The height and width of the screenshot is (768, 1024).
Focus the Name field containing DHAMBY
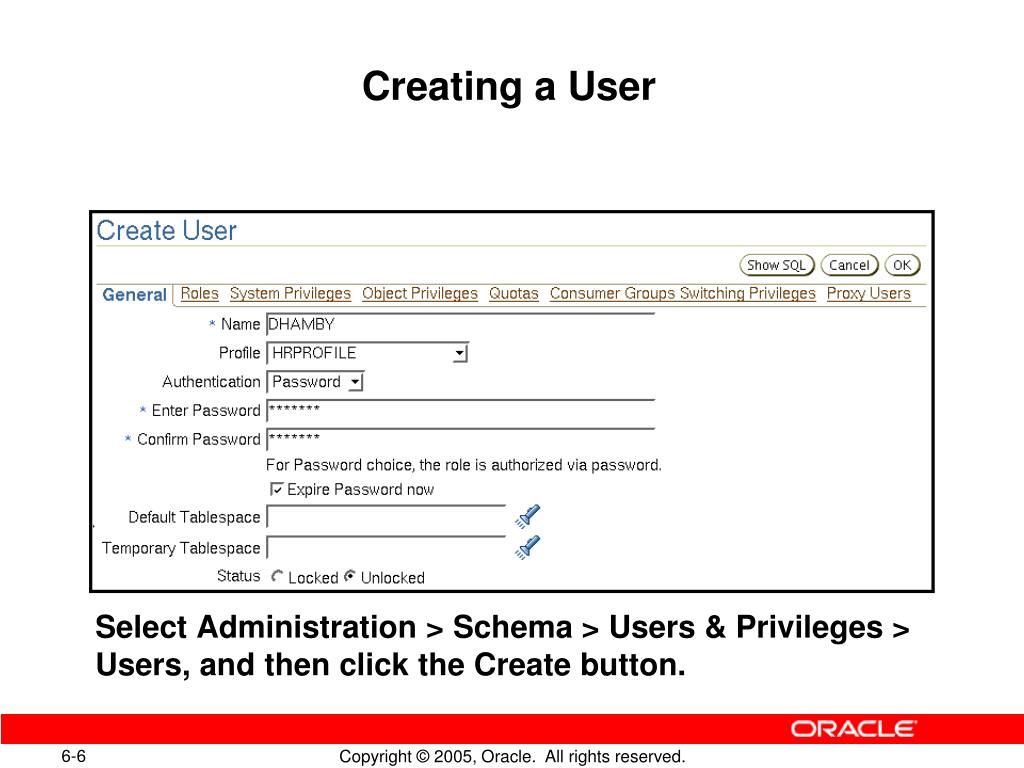[x=460, y=325]
